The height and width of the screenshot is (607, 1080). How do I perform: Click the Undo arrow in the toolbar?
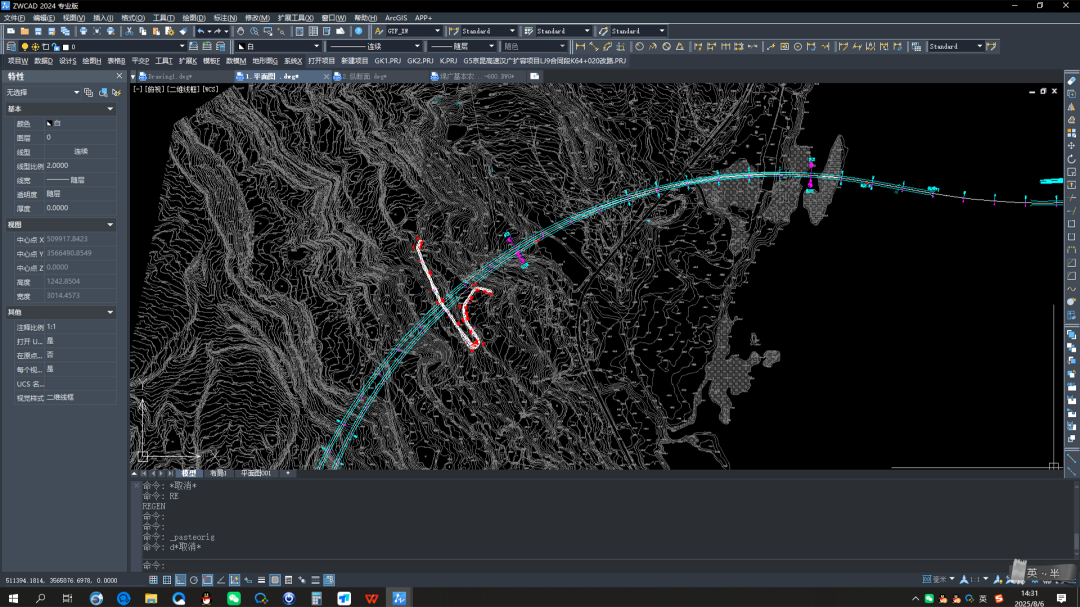tap(201, 32)
